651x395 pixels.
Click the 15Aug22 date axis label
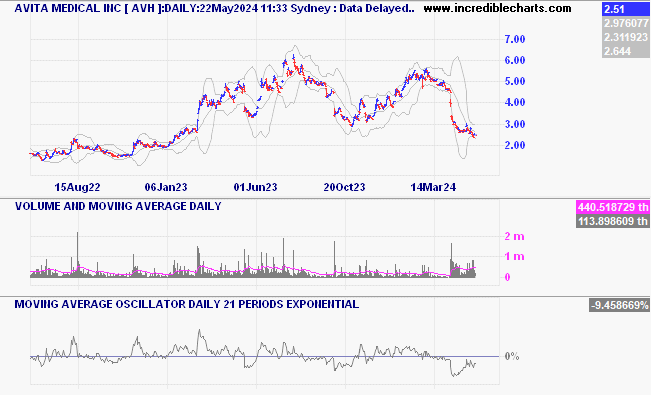(77, 187)
